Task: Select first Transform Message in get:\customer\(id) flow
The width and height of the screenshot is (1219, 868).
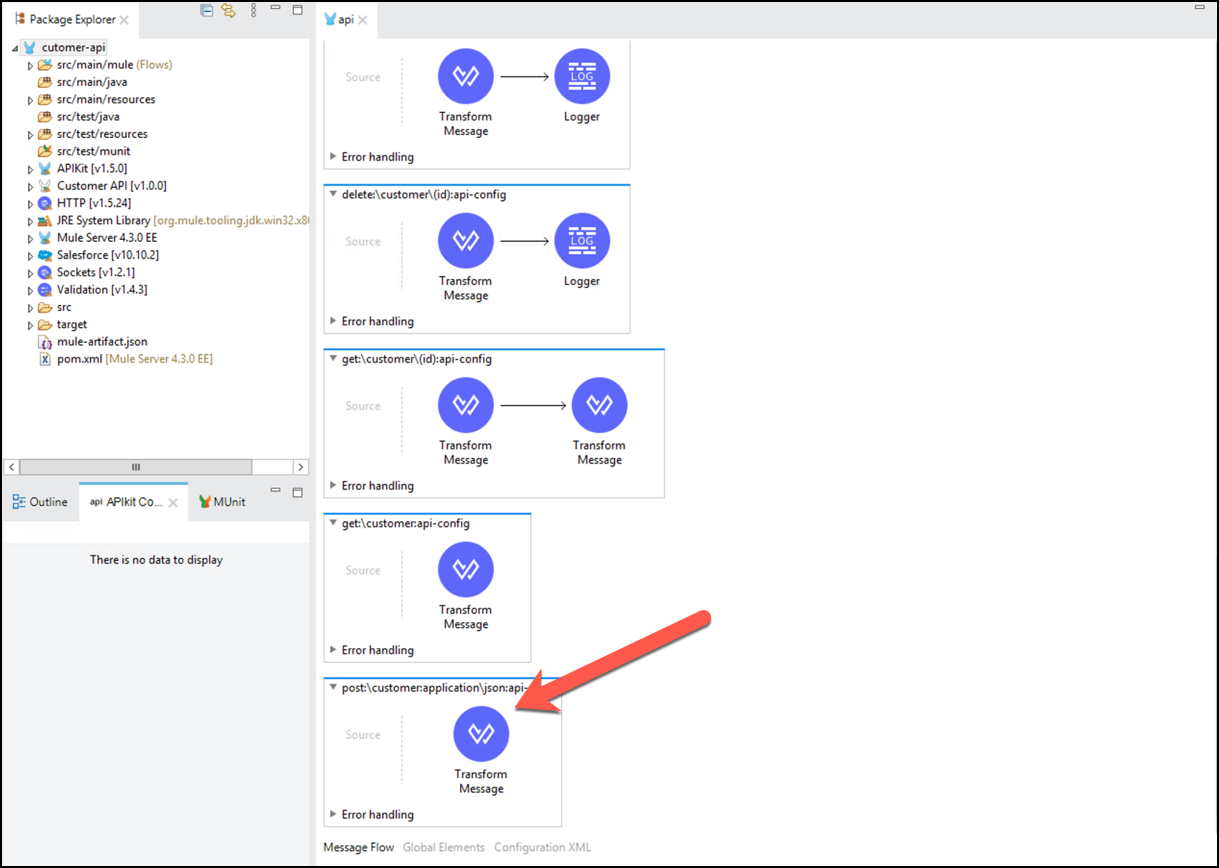Action: tap(466, 405)
